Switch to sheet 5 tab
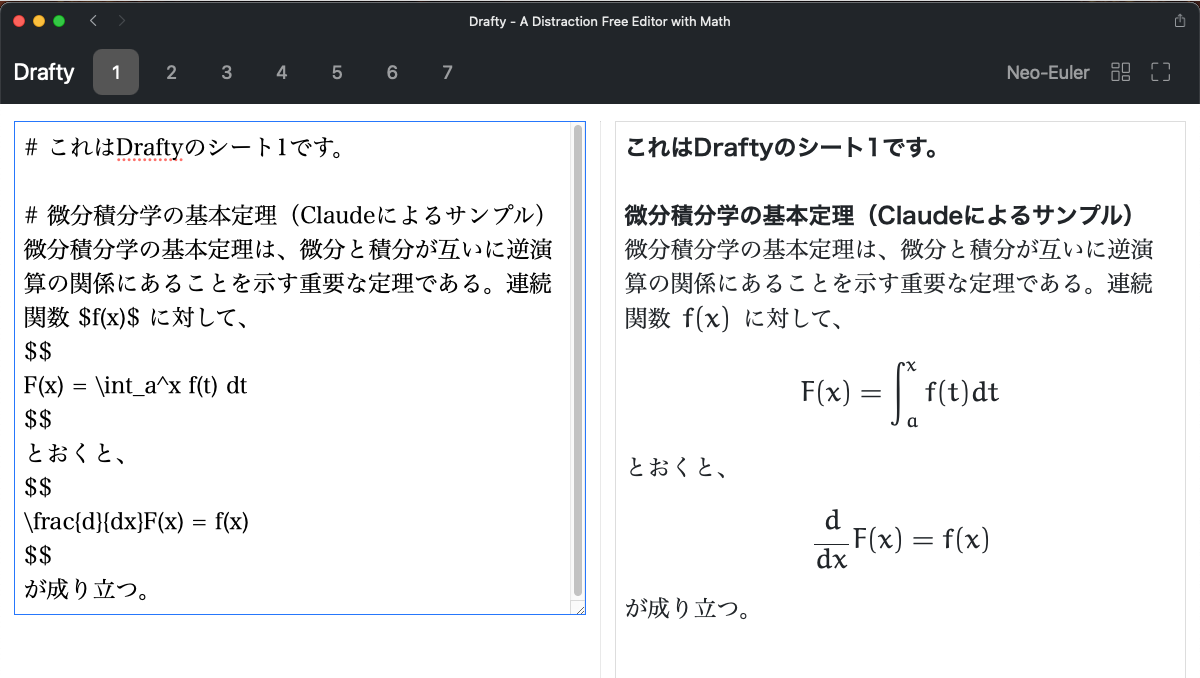The height and width of the screenshot is (678, 1200). pyautogui.click(x=337, y=72)
